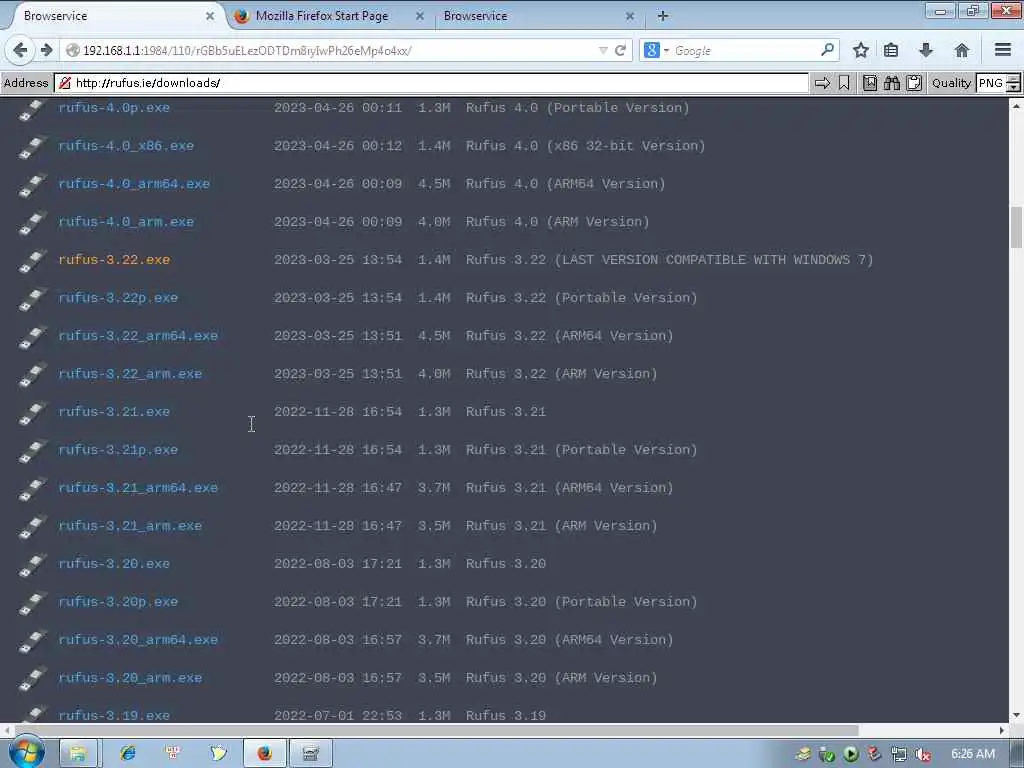This screenshot has height=768, width=1024.
Task: Open the URL bar history dropdown arrow
Action: point(603,50)
